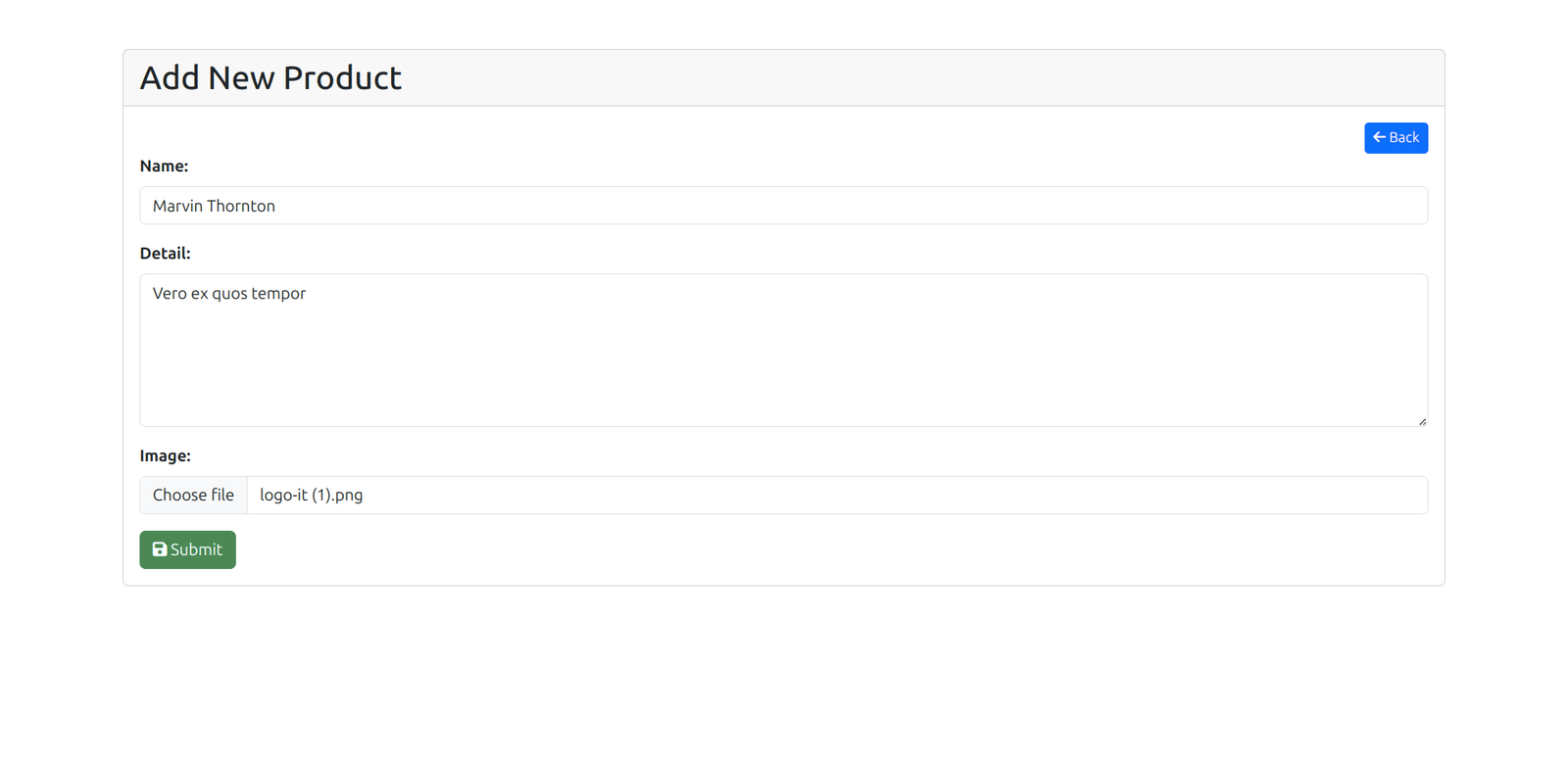The width and height of the screenshot is (1568, 761).
Task: Place cursor on the word Vero
Action: coord(170,294)
